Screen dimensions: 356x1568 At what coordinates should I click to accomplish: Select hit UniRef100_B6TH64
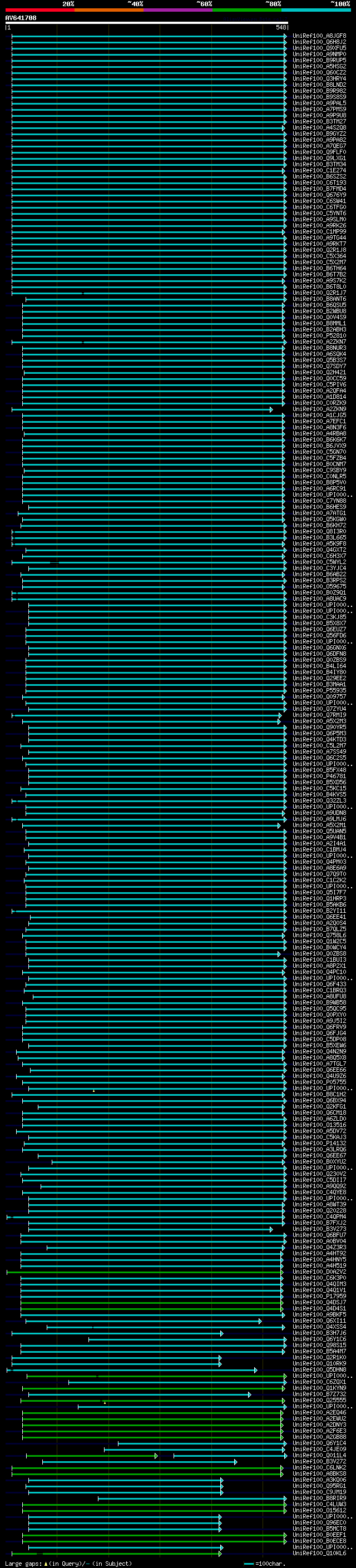[319, 269]
